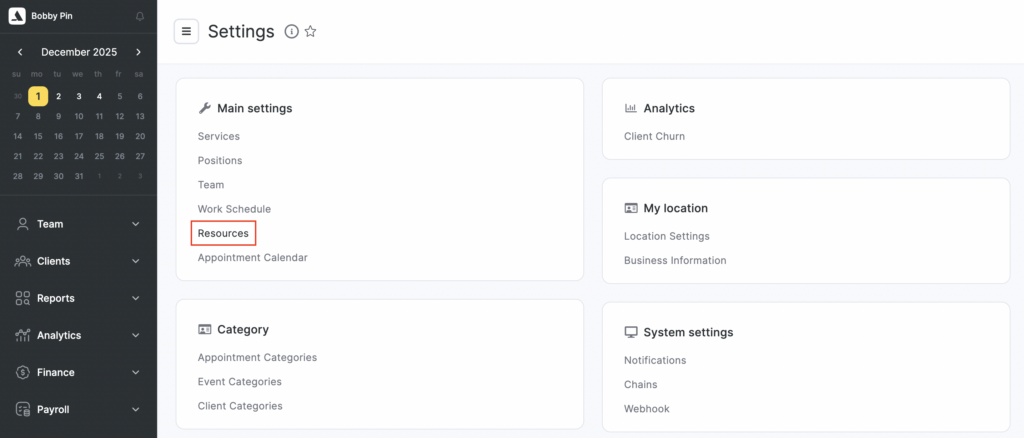
Task: Click the notification bell icon
Action: pos(139,16)
